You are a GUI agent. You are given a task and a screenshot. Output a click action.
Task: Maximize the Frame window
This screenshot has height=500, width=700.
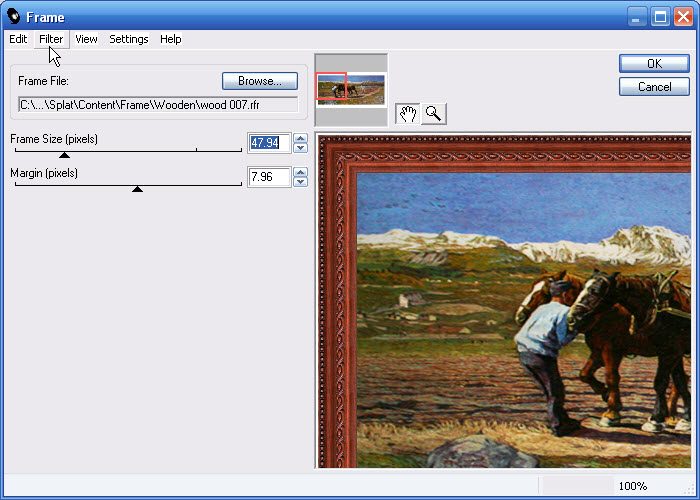(x=660, y=17)
